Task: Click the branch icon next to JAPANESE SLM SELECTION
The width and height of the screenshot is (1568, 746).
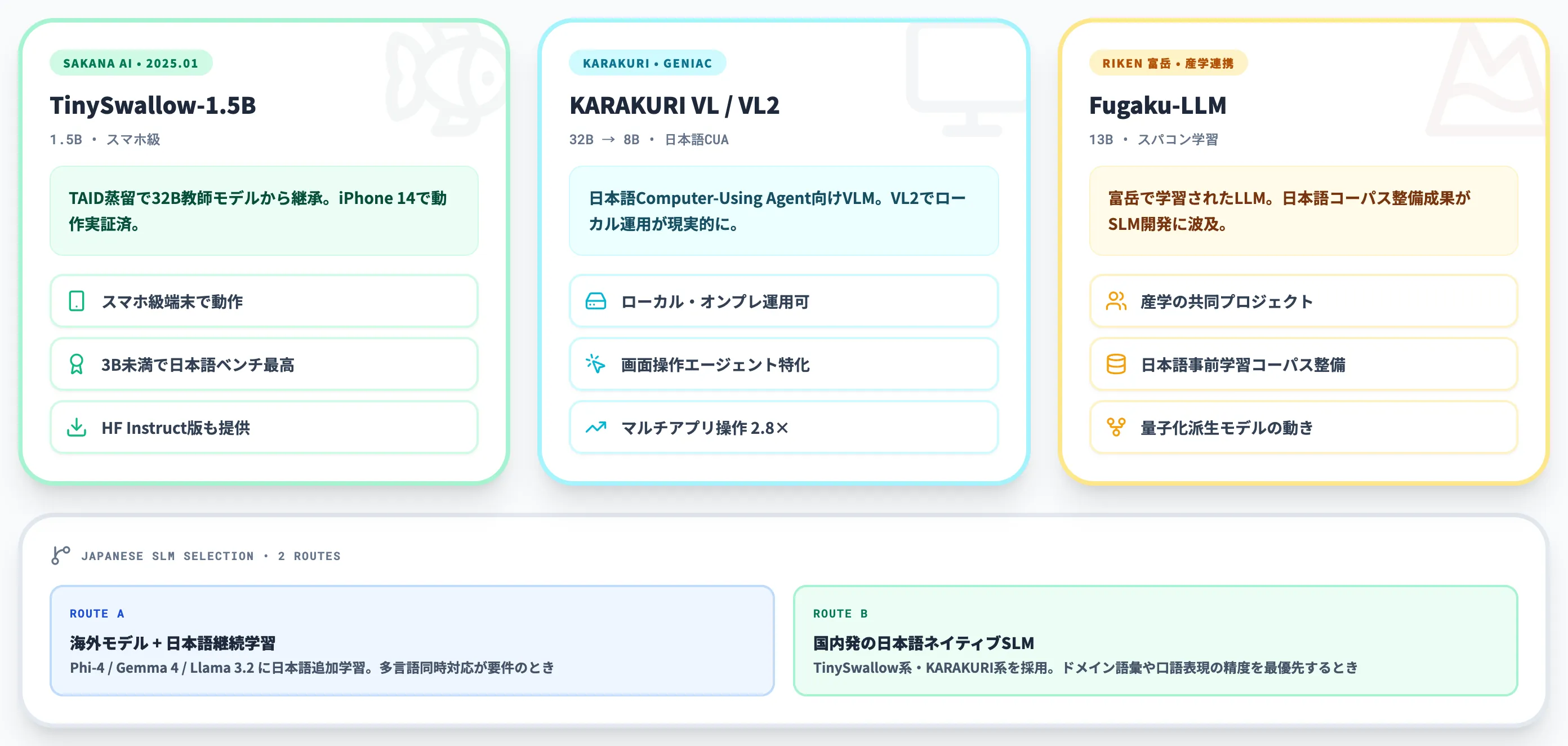Action: 60,556
